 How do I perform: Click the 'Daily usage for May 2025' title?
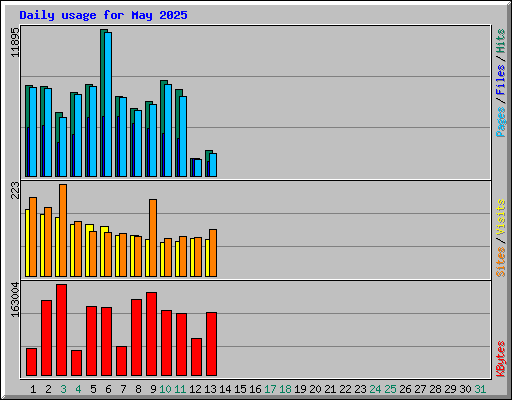pyautogui.click(x=103, y=15)
